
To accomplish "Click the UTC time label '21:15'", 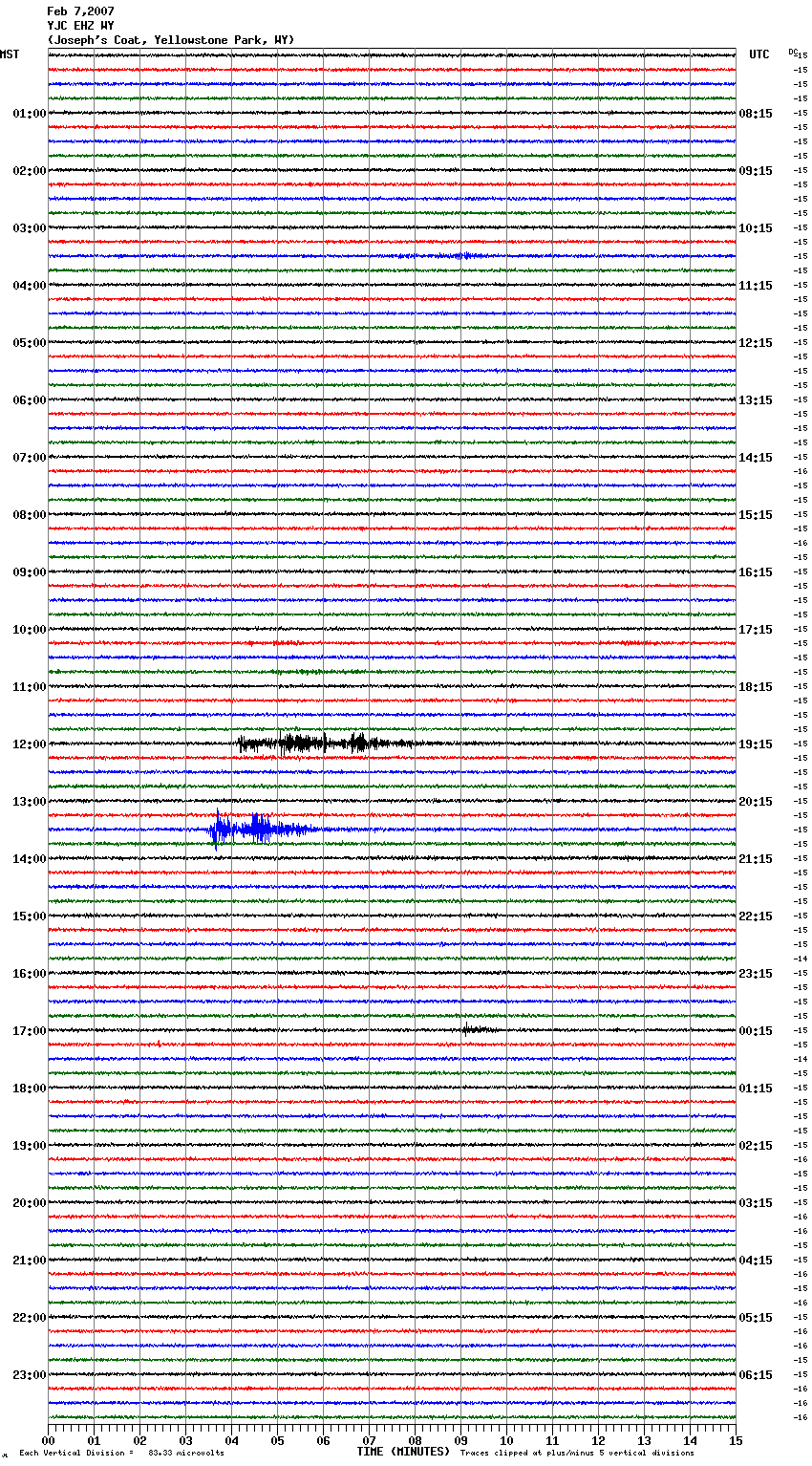I will pyautogui.click(x=756, y=859).
